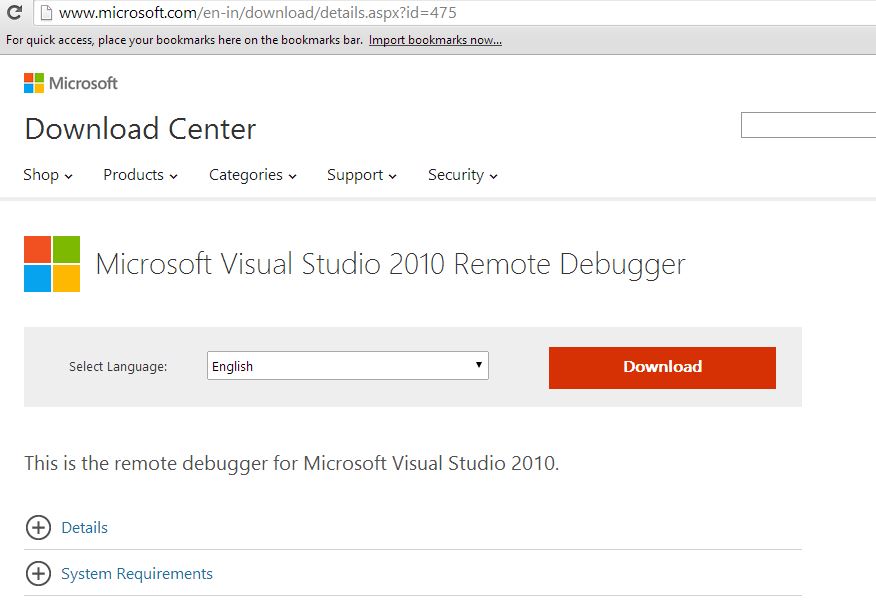Open the Support menu
This screenshot has width=876, height=607.
click(x=361, y=175)
